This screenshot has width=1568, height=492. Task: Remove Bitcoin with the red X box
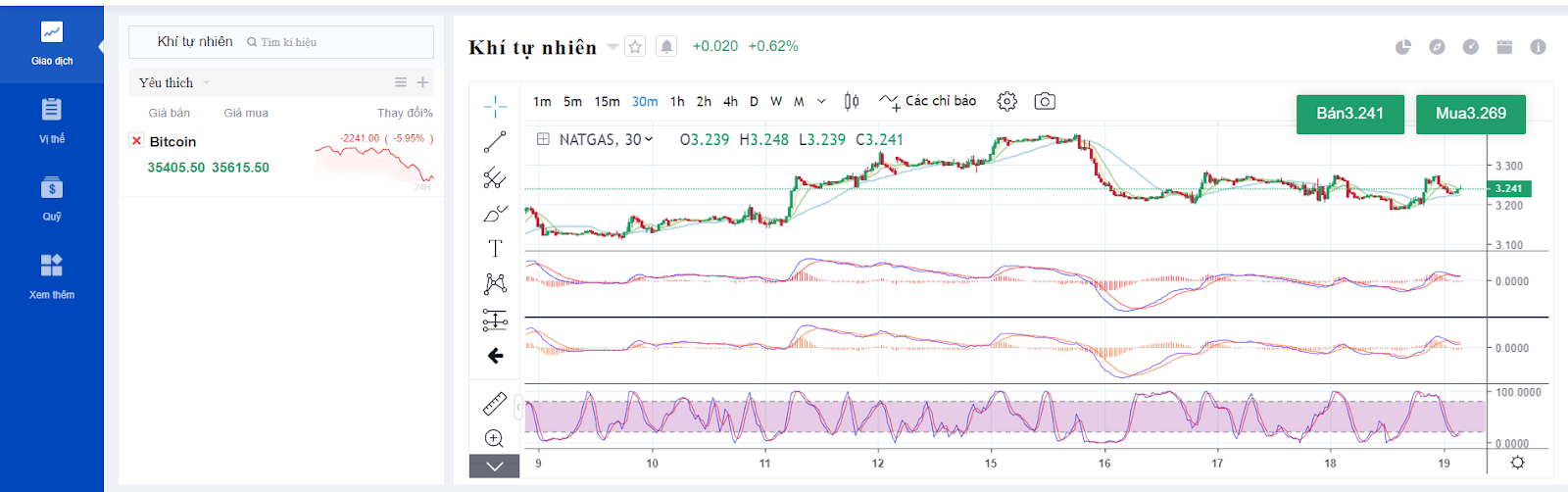[136, 141]
